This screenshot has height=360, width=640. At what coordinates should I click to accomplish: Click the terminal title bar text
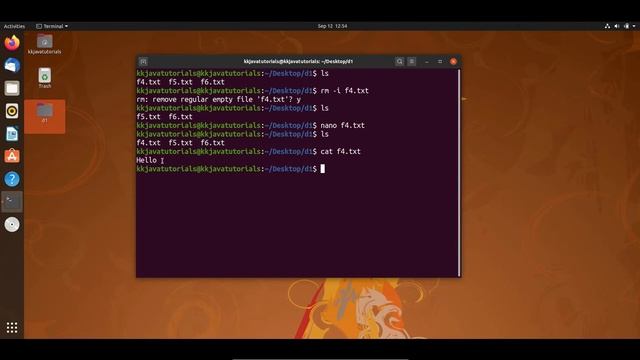(x=298, y=61)
